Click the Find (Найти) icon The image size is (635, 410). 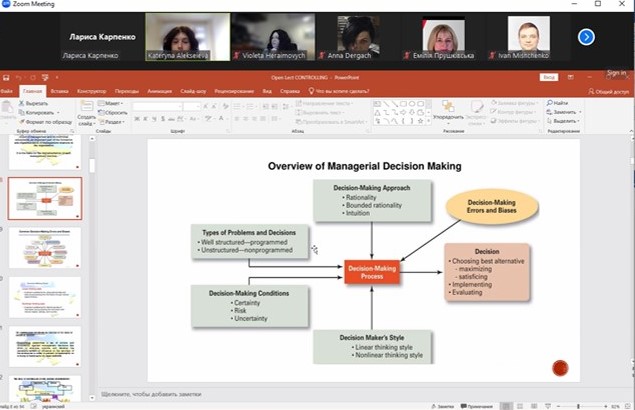click(x=559, y=103)
